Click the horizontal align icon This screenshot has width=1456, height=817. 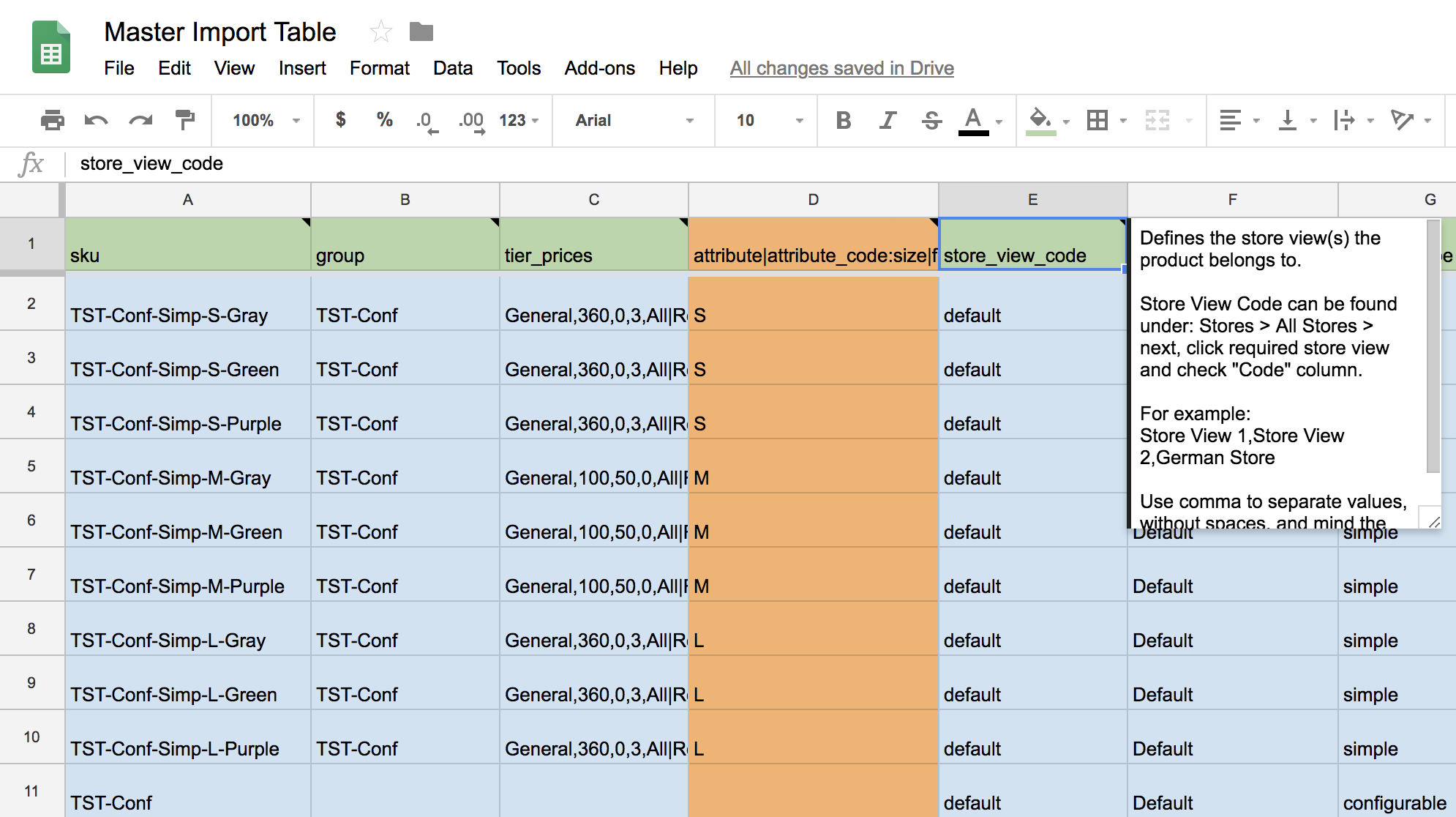pos(1231,120)
